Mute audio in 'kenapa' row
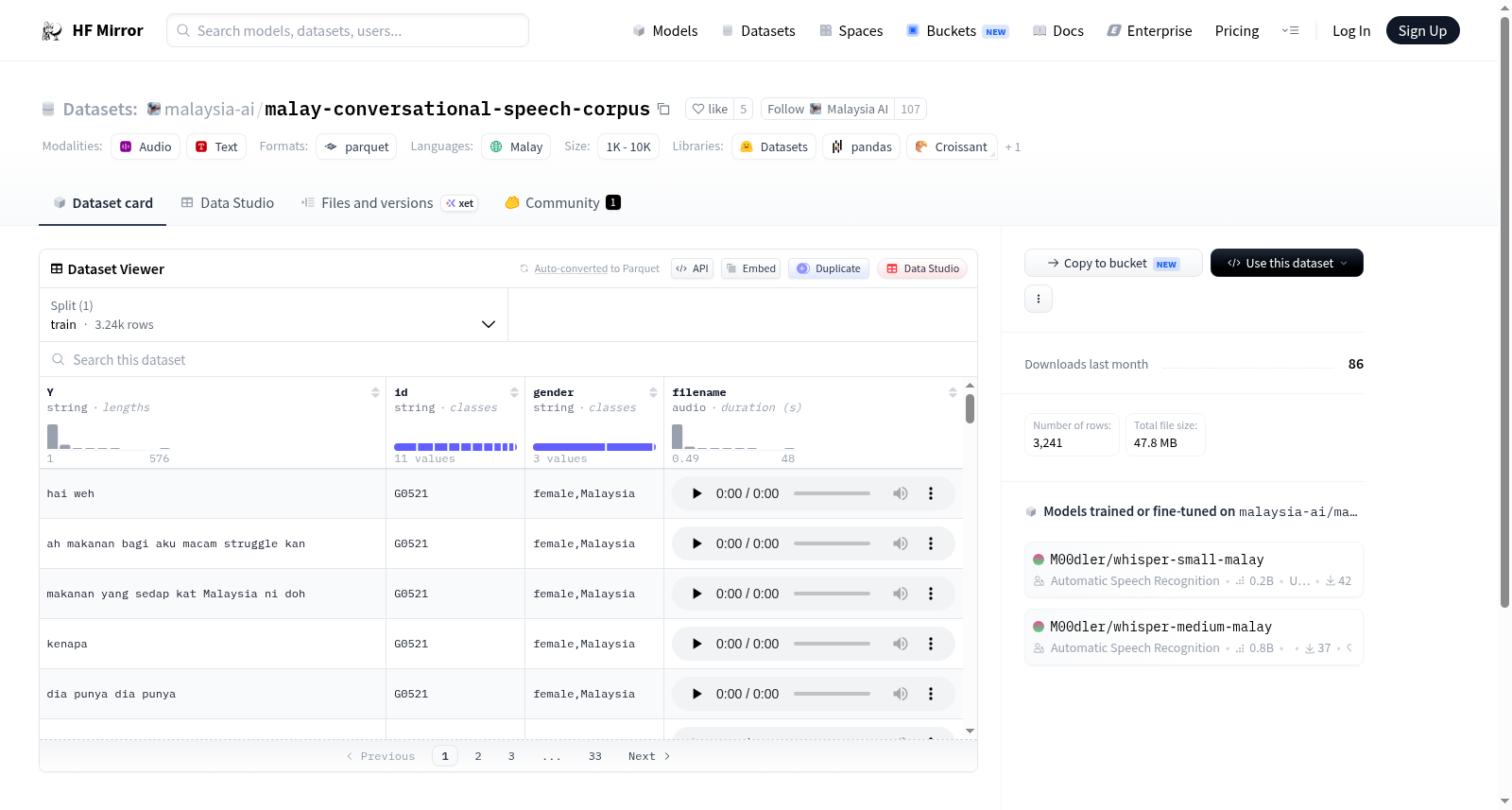This screenshot has height=810, width=1512. [901, 644]
